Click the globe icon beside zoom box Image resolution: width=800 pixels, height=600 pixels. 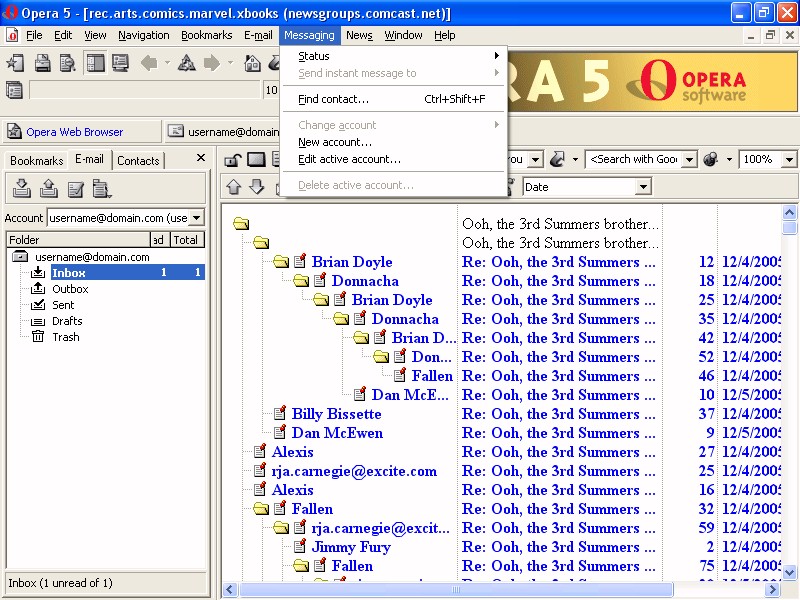click(711, 160)
